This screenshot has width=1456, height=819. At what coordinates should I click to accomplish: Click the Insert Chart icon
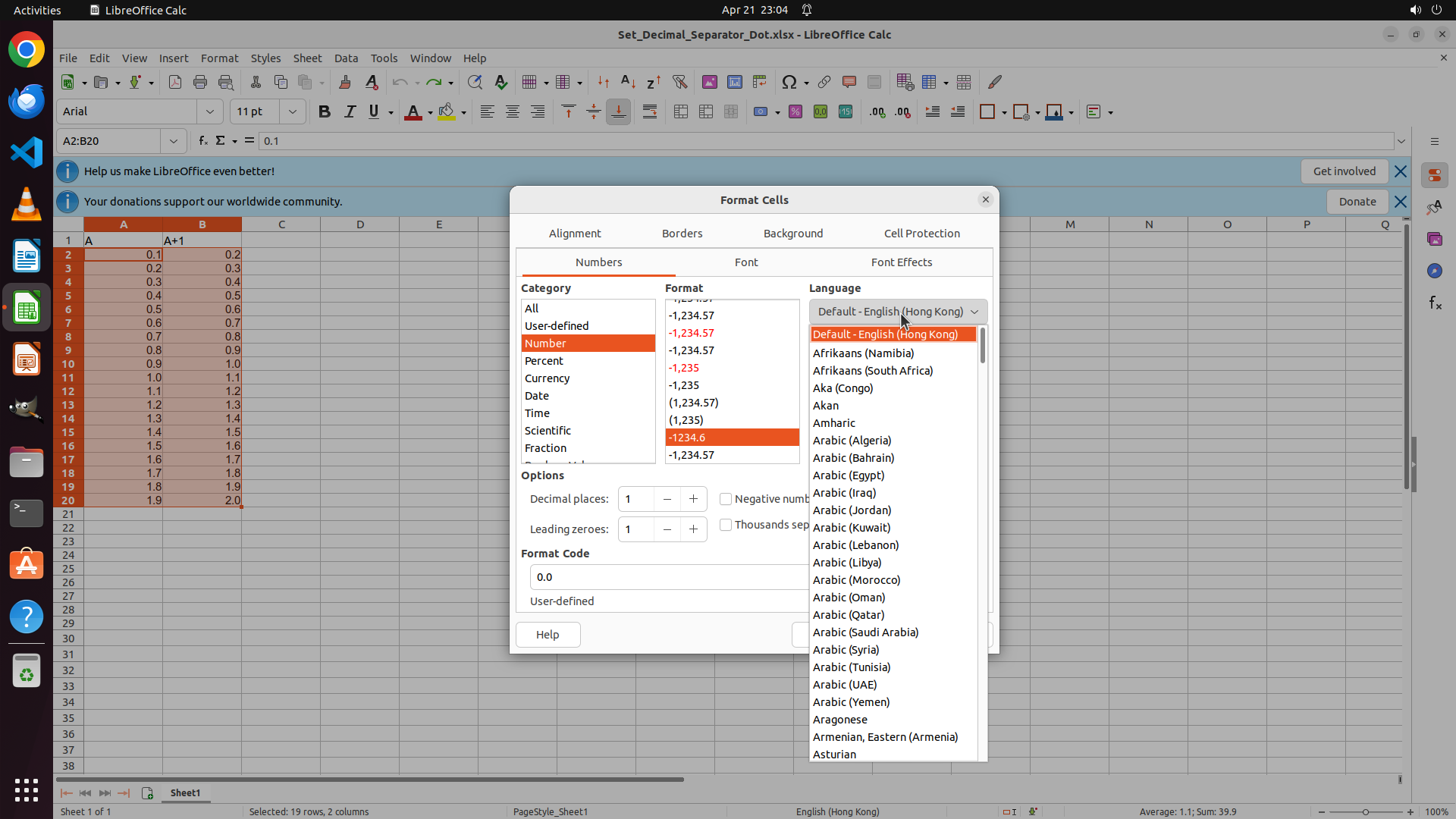734,82
